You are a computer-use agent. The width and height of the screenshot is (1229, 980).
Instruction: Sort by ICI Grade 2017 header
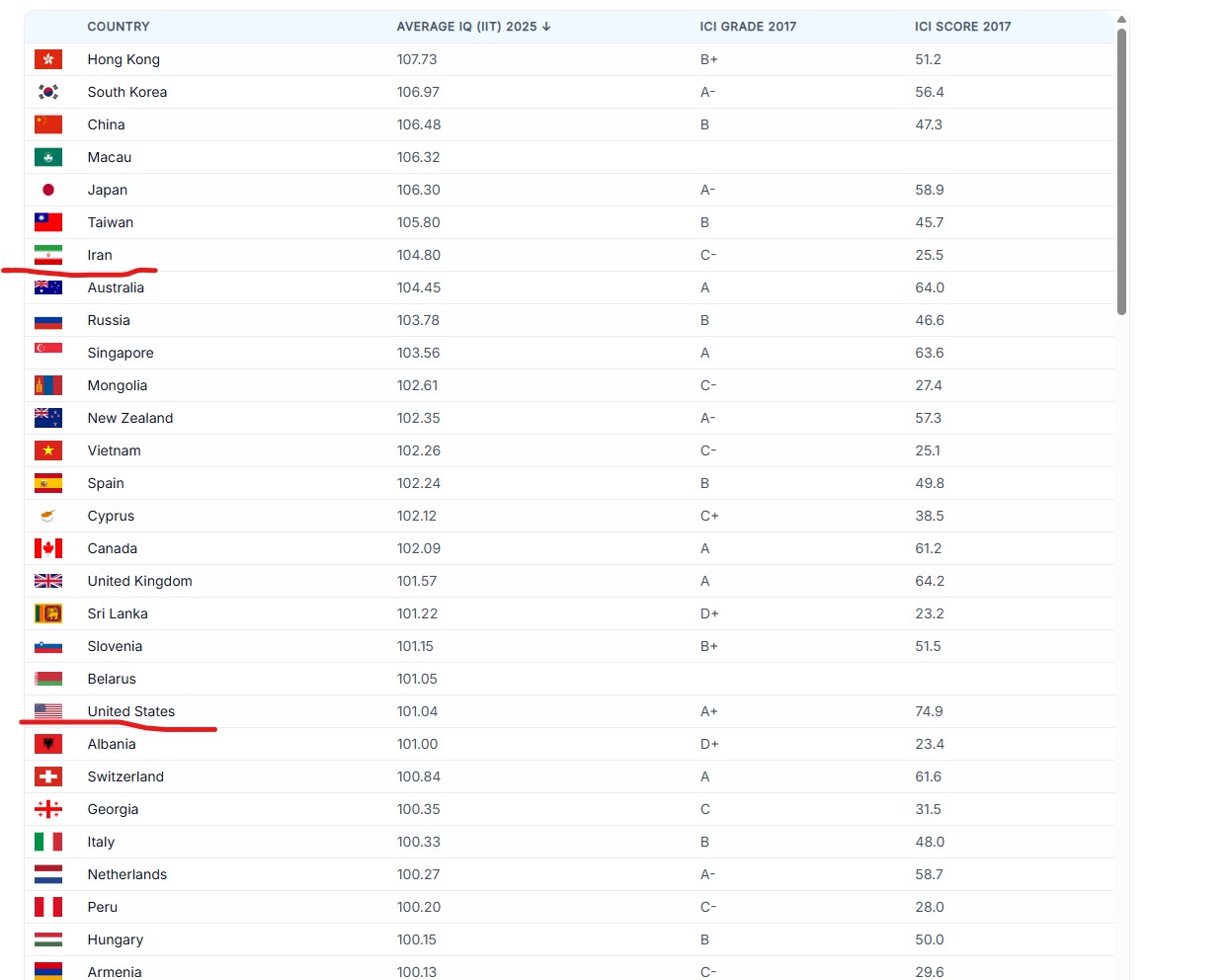point(748,27)
